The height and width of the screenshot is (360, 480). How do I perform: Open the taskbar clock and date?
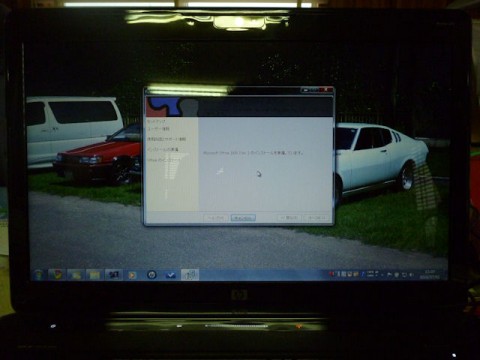click(x=429, y=274)
